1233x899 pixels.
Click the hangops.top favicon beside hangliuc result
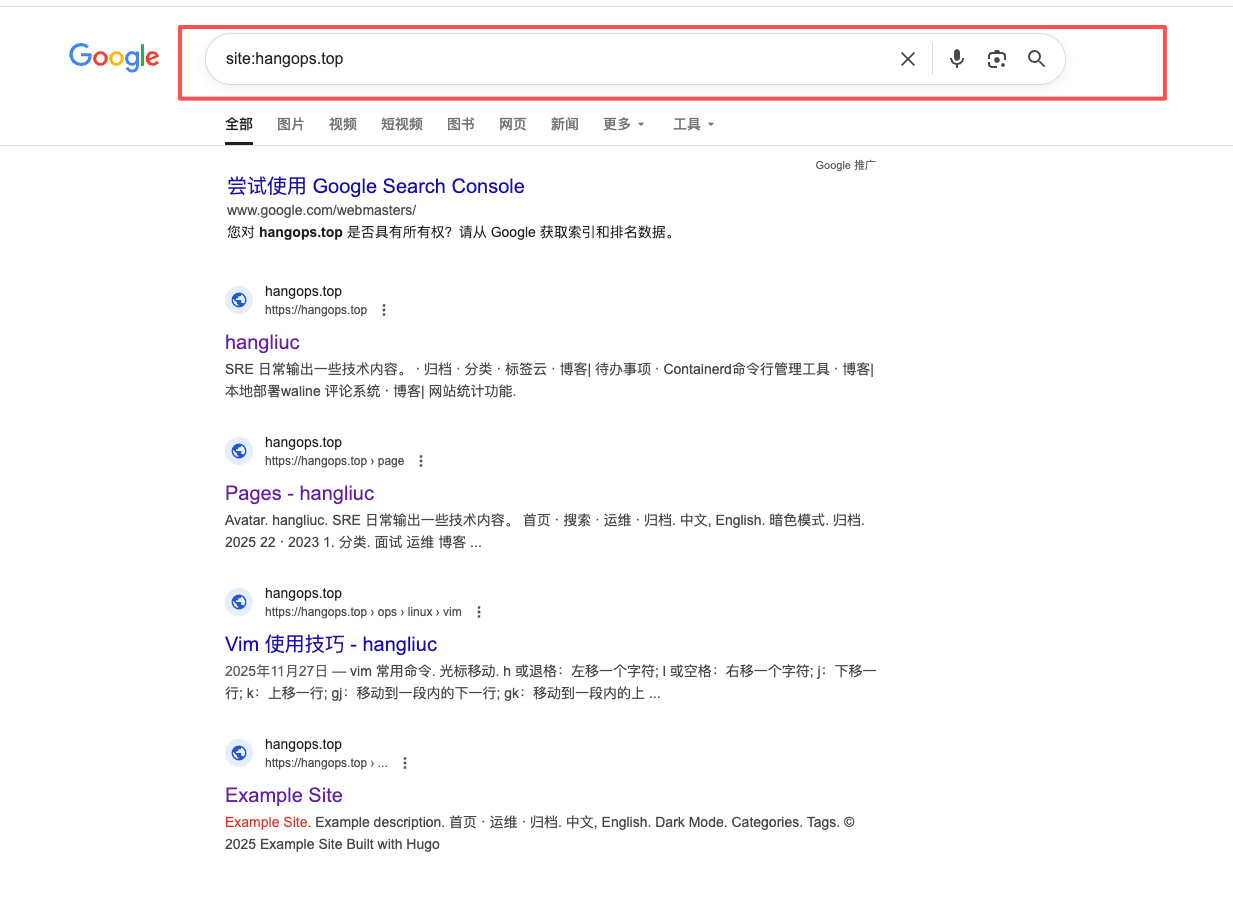[239, 299]
